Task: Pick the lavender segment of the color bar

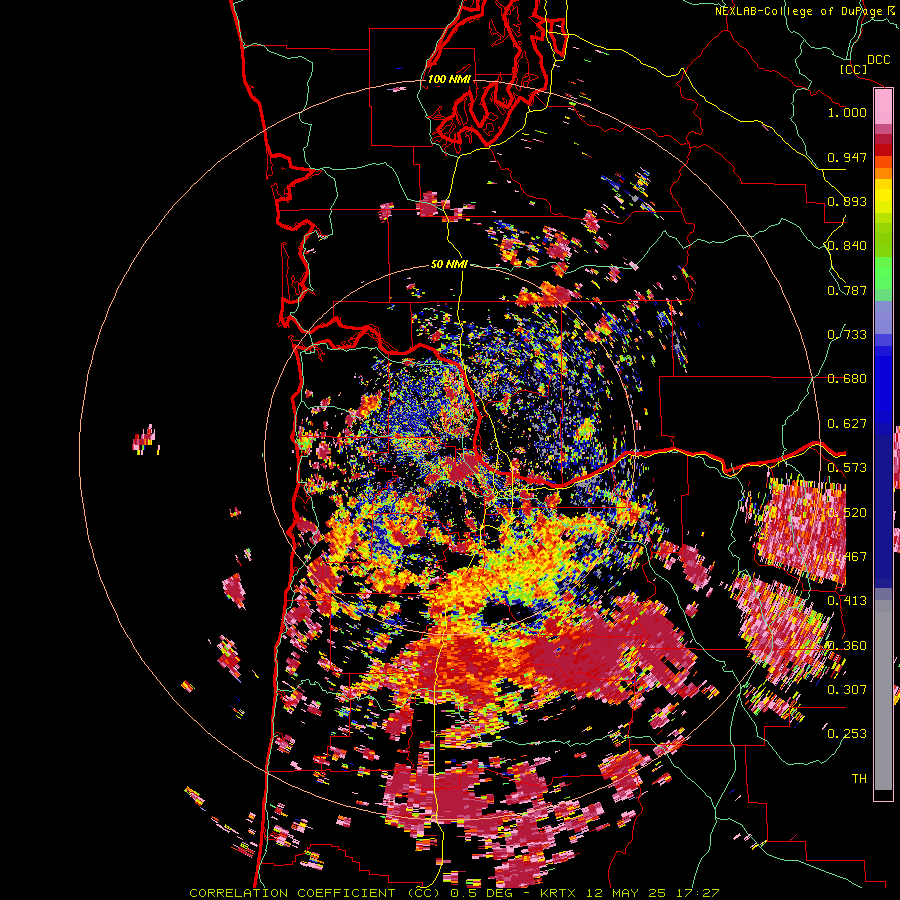Action: click(883, 317)
